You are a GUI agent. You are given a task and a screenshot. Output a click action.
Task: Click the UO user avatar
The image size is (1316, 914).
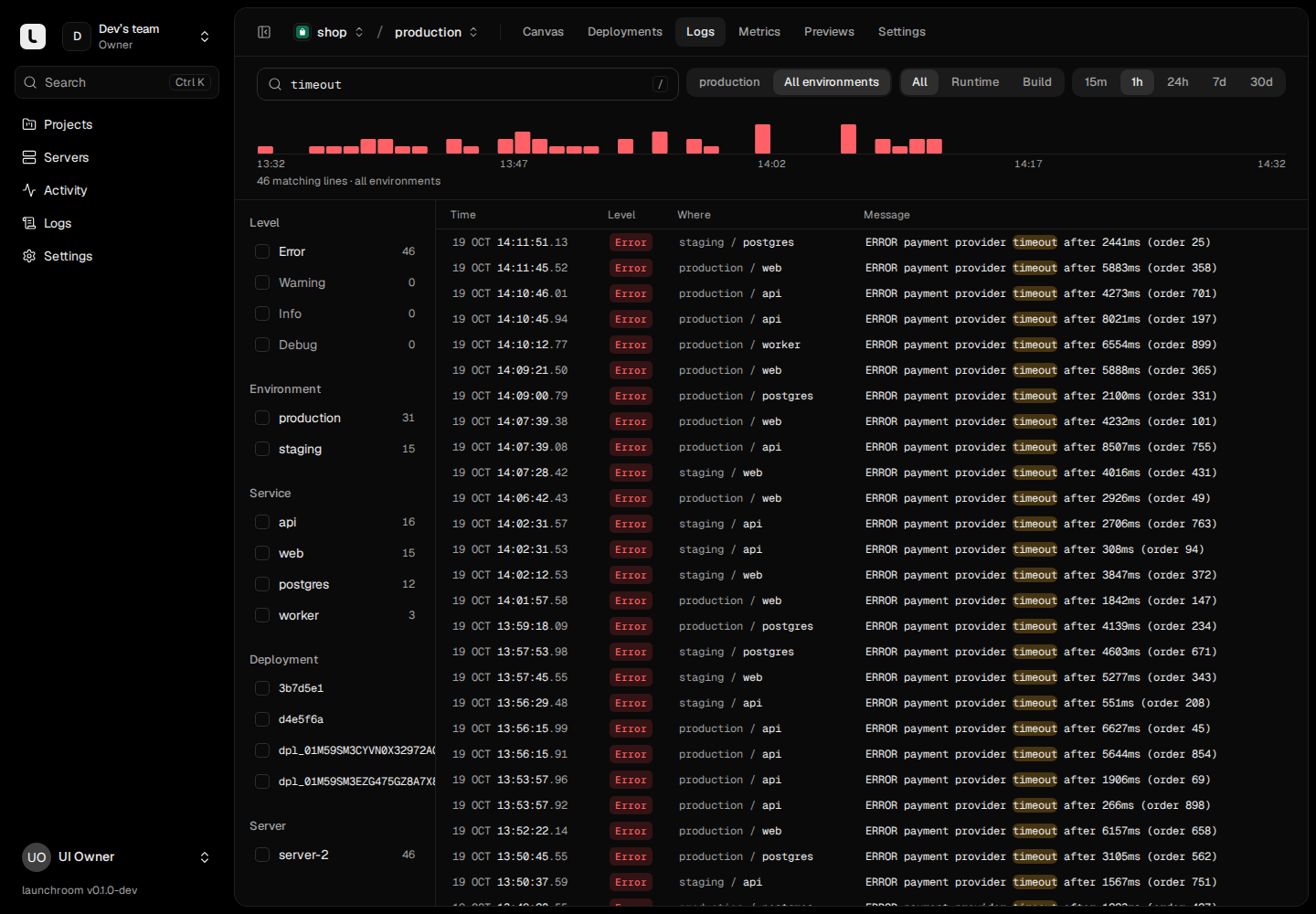[x=37, y=857]
